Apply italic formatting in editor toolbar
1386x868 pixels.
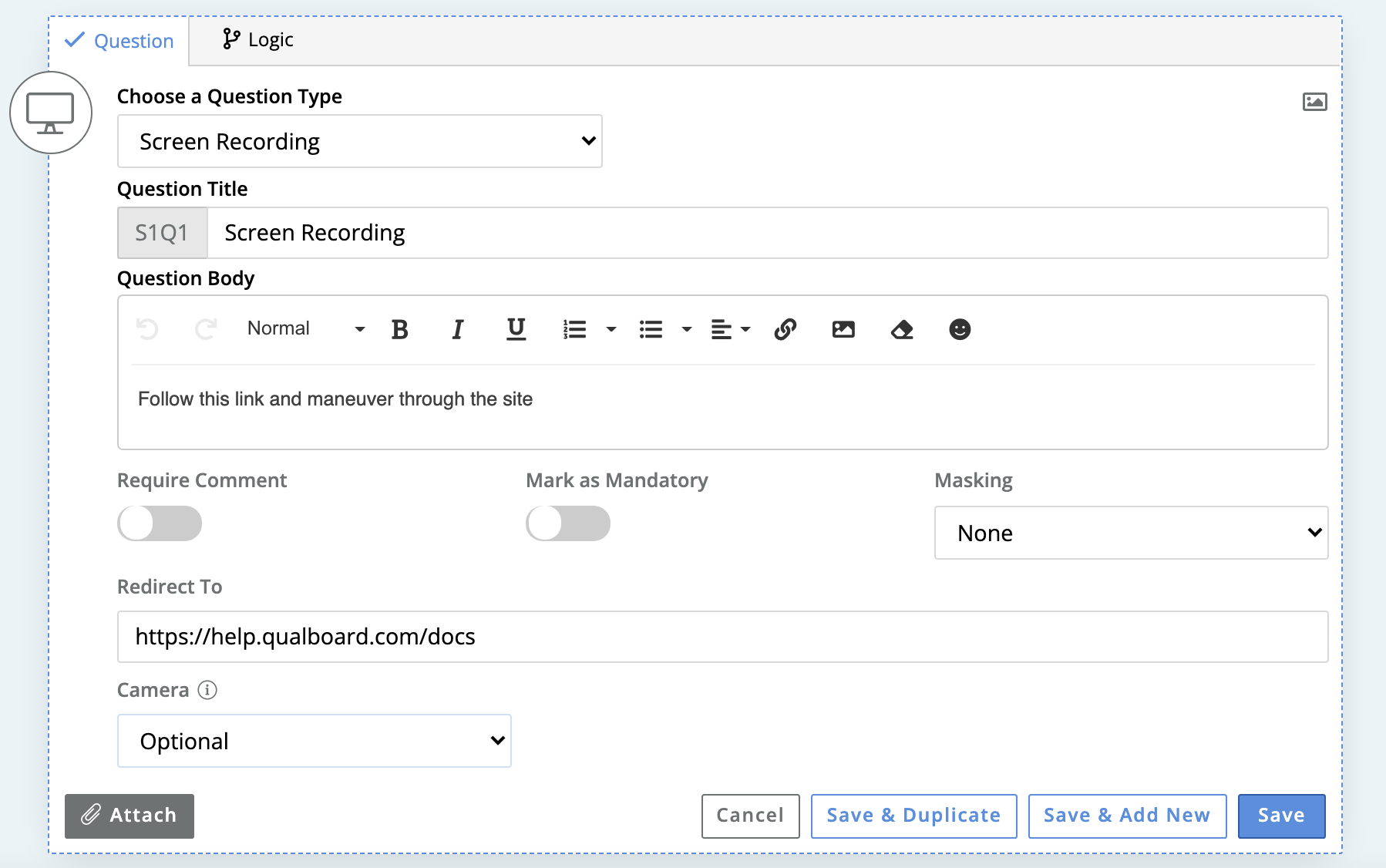click(458, 330)
